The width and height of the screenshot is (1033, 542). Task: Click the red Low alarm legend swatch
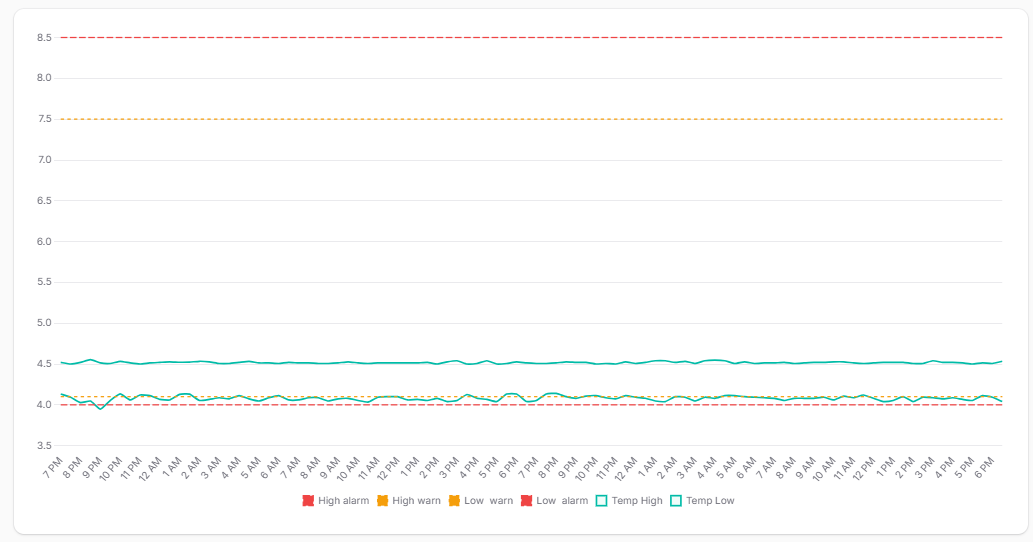tap(526, 500)
